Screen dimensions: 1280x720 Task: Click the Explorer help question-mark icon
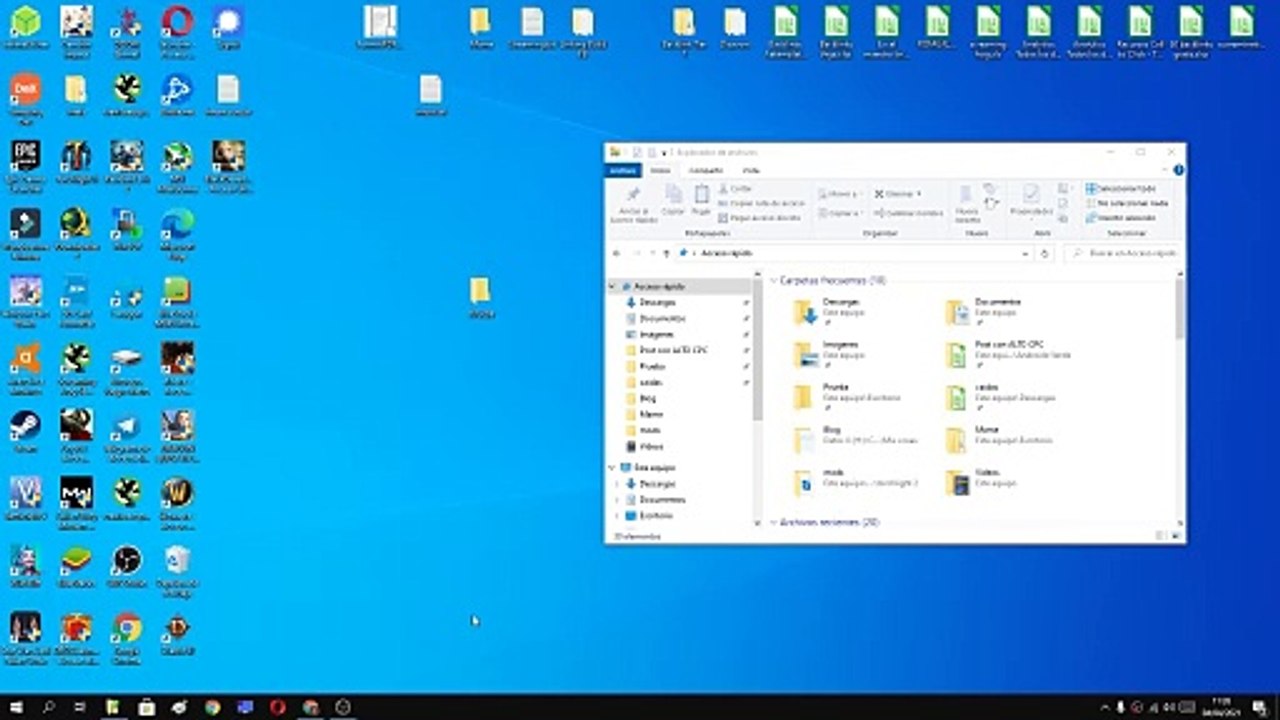pos(1178,171)
